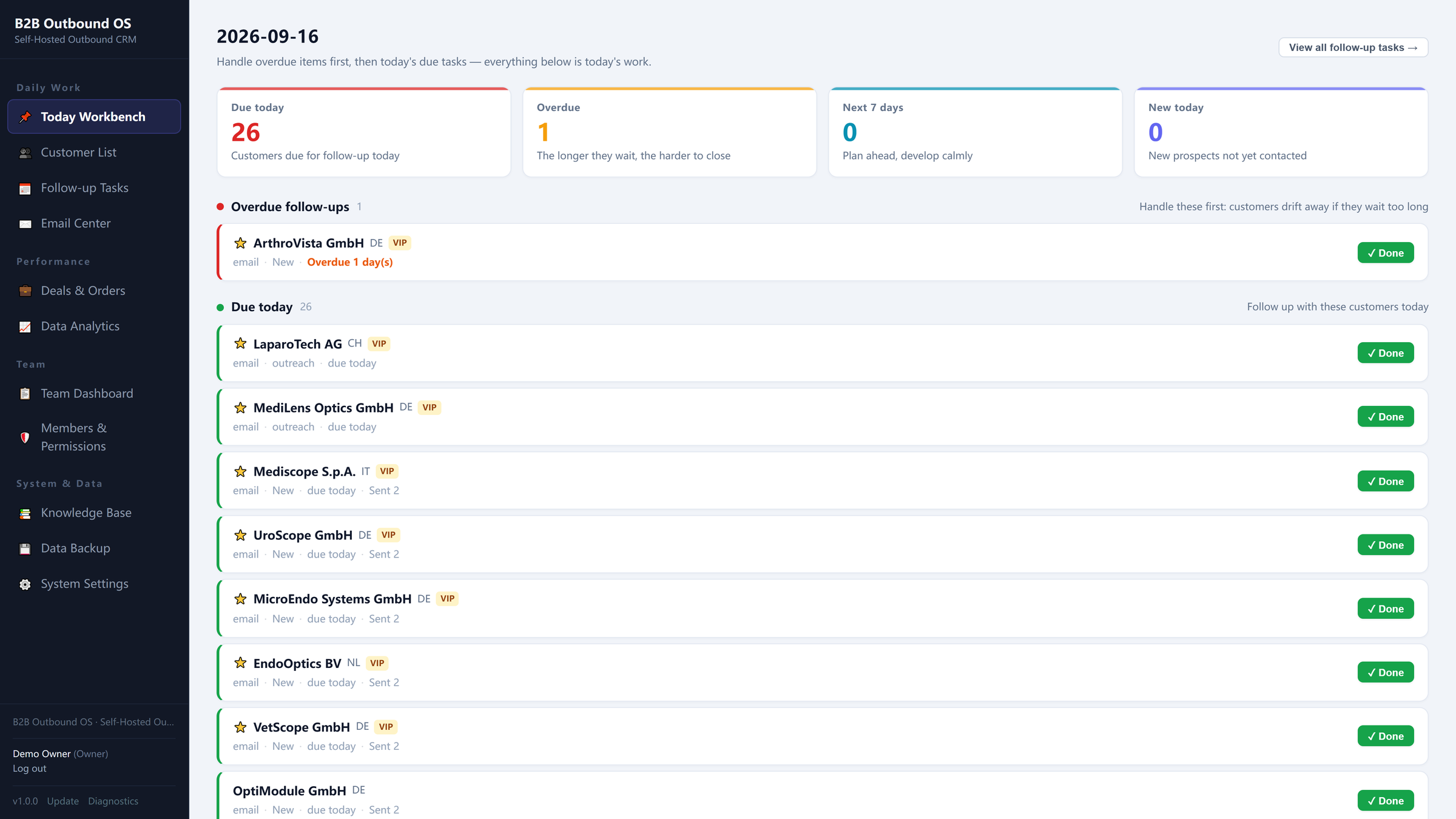Open UroScope GmbH customer name

[x=303, y=535]
